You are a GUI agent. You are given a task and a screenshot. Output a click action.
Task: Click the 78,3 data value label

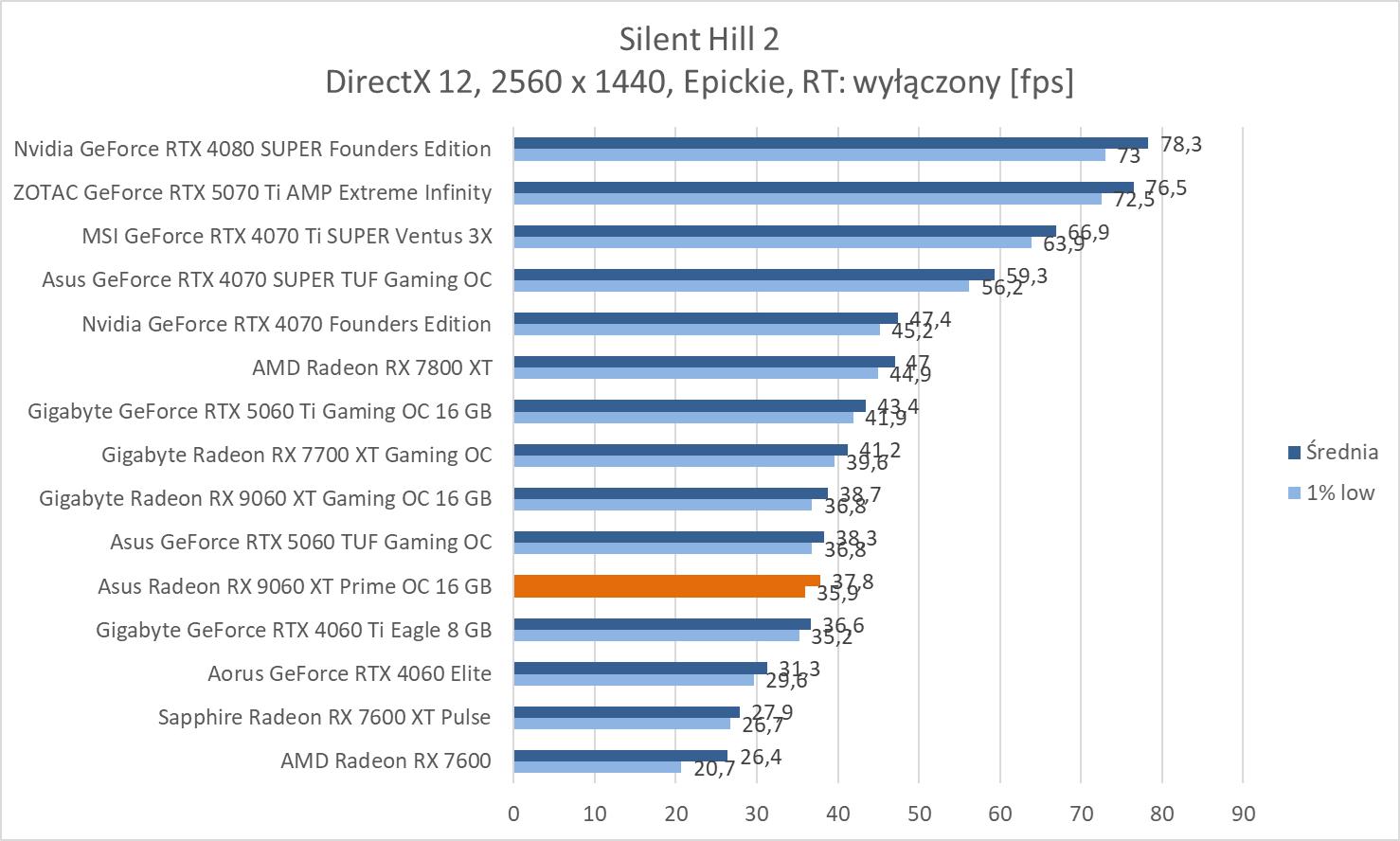[1181, 144]
